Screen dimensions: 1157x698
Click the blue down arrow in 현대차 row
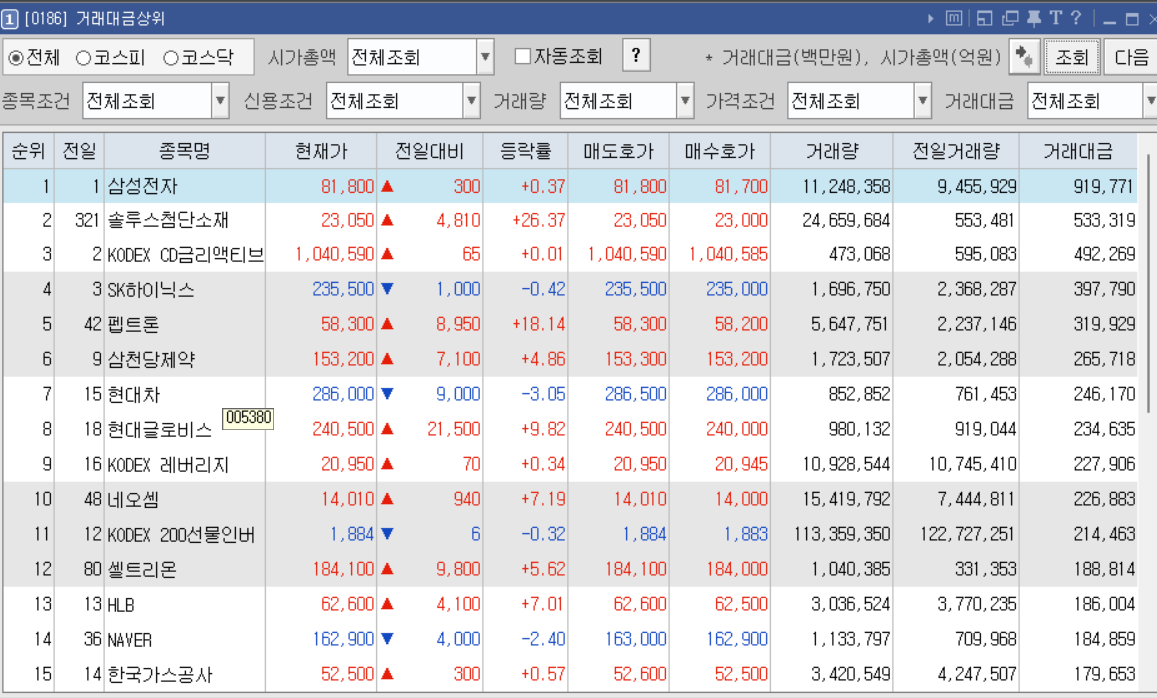click(x=387, y=394)
